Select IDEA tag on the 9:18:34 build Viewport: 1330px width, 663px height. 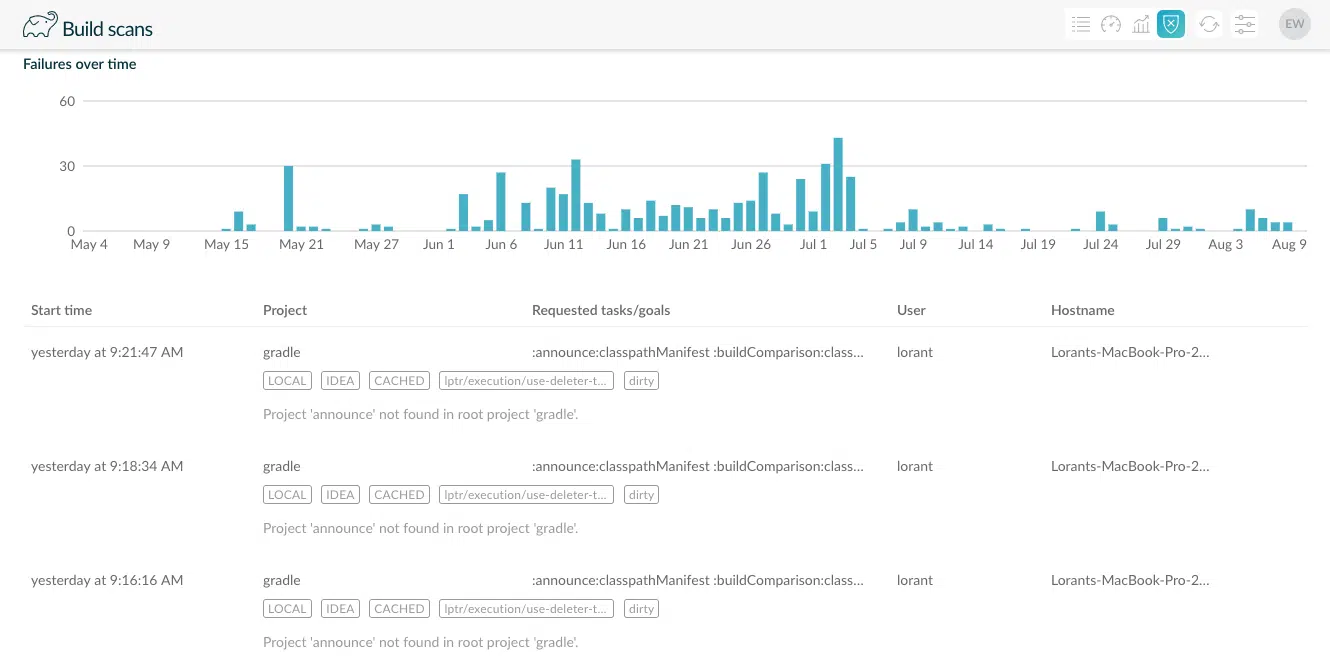pyautogui.click(x=341, y=495)
